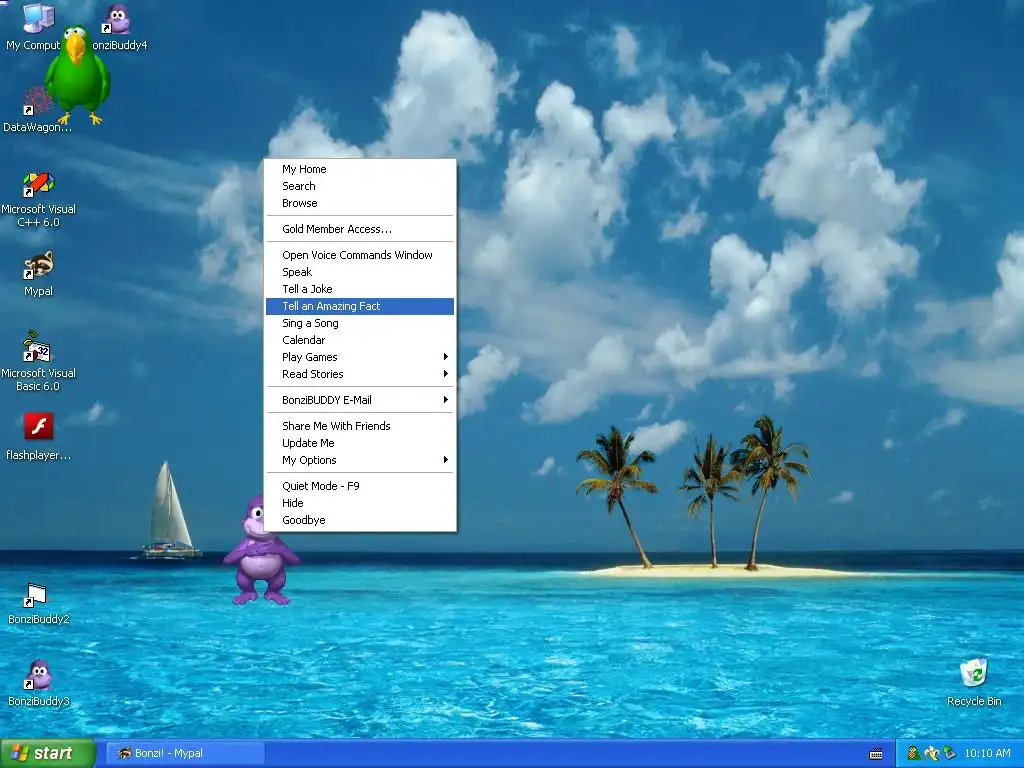
Task: Choose Speak from the context menu
Action: pyautogui.click(x=360, y=272)
